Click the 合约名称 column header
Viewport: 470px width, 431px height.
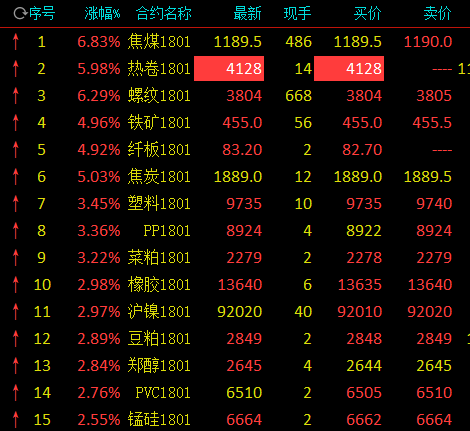164,14
